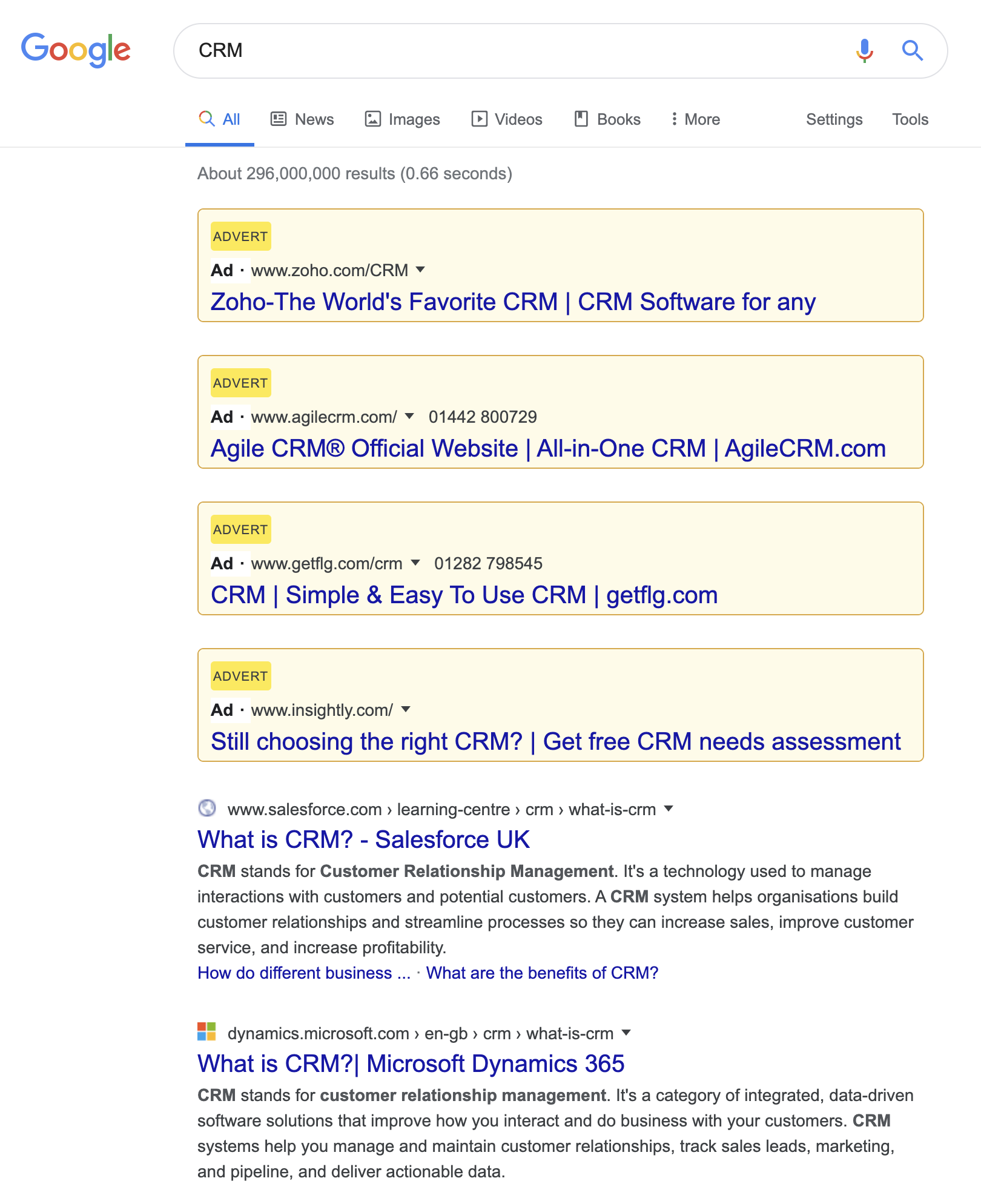Open What is CRM? Microsoft Dynamics 365

411,1063
